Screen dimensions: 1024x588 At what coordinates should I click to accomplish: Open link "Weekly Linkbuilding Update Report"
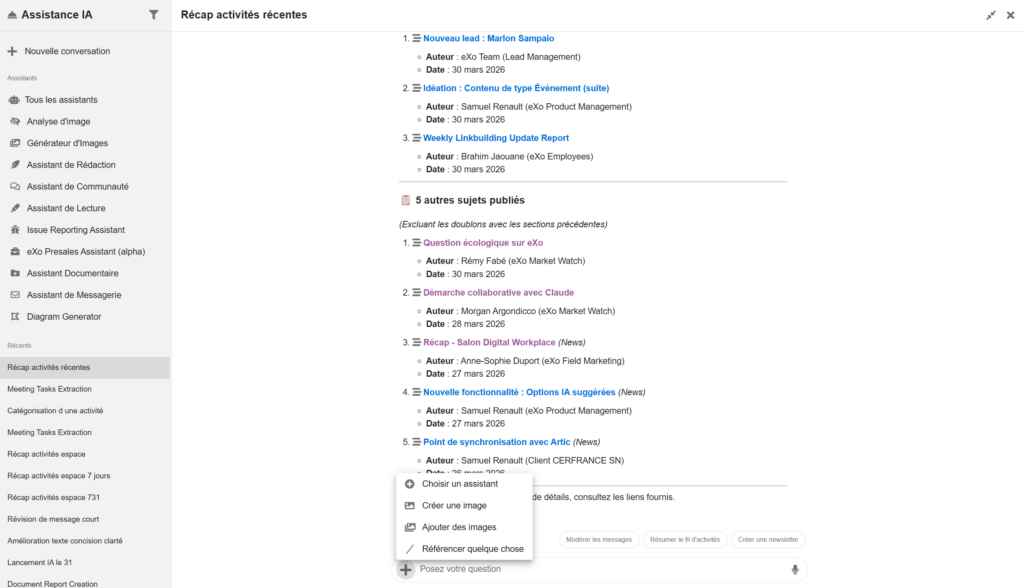[496, 138]
